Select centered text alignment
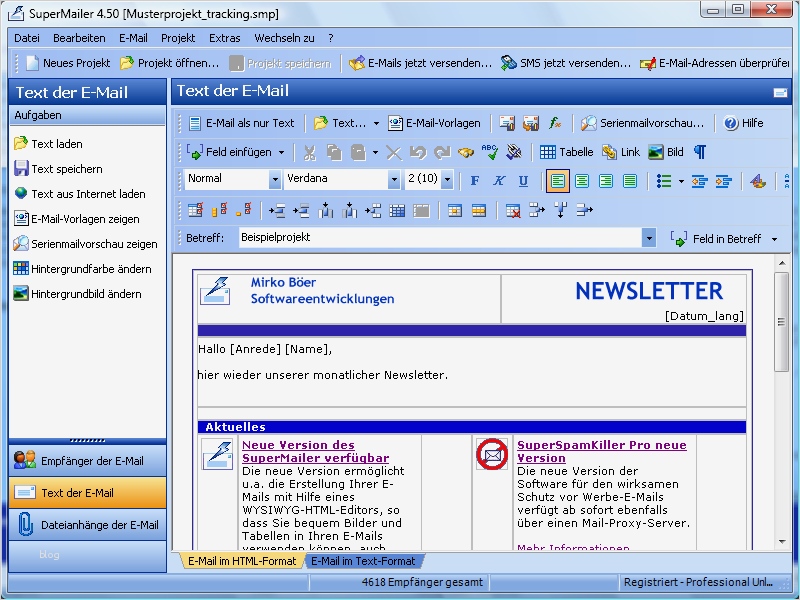 582,181
